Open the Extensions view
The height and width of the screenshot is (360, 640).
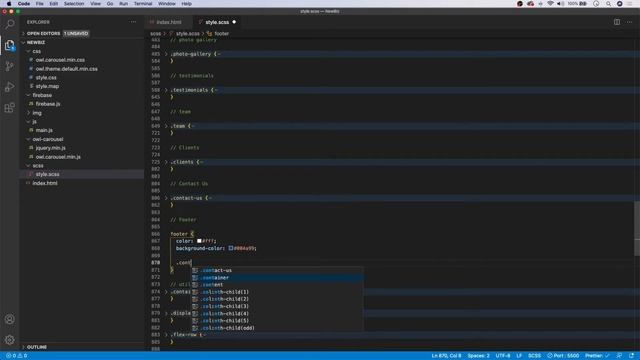[9, 108]
